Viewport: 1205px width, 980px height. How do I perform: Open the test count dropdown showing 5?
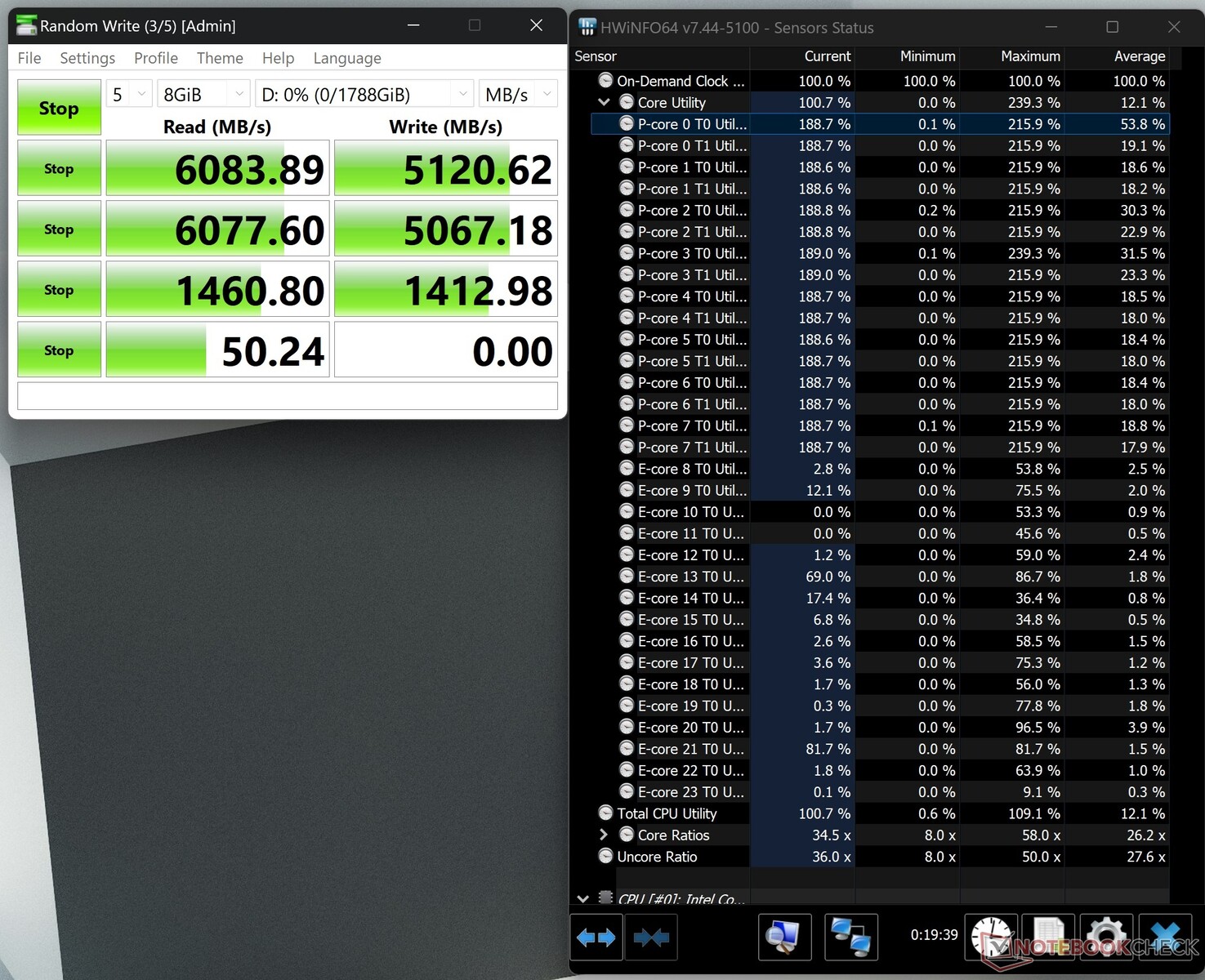pos(129,95)
